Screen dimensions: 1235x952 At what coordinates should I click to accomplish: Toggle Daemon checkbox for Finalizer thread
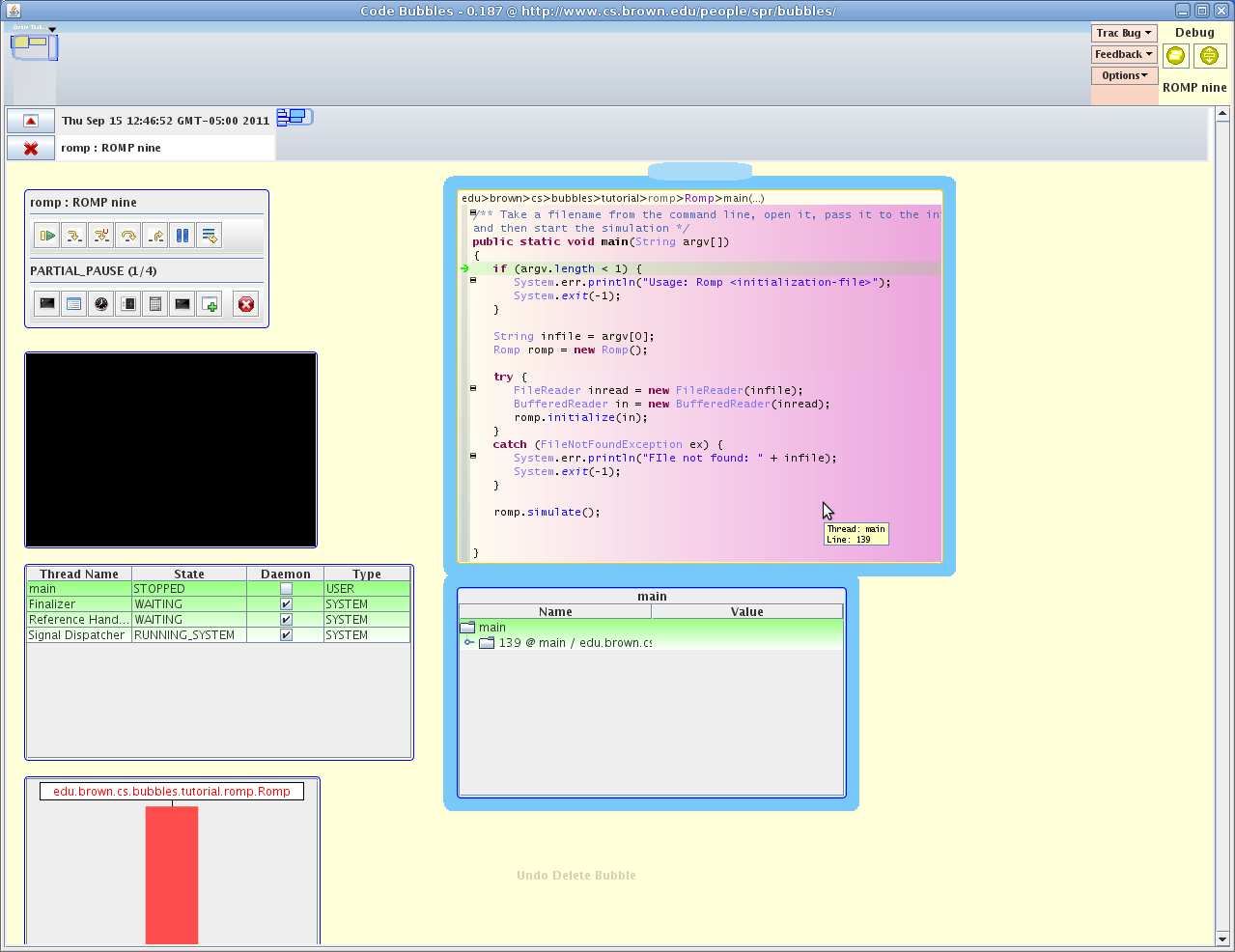(286, 604)
